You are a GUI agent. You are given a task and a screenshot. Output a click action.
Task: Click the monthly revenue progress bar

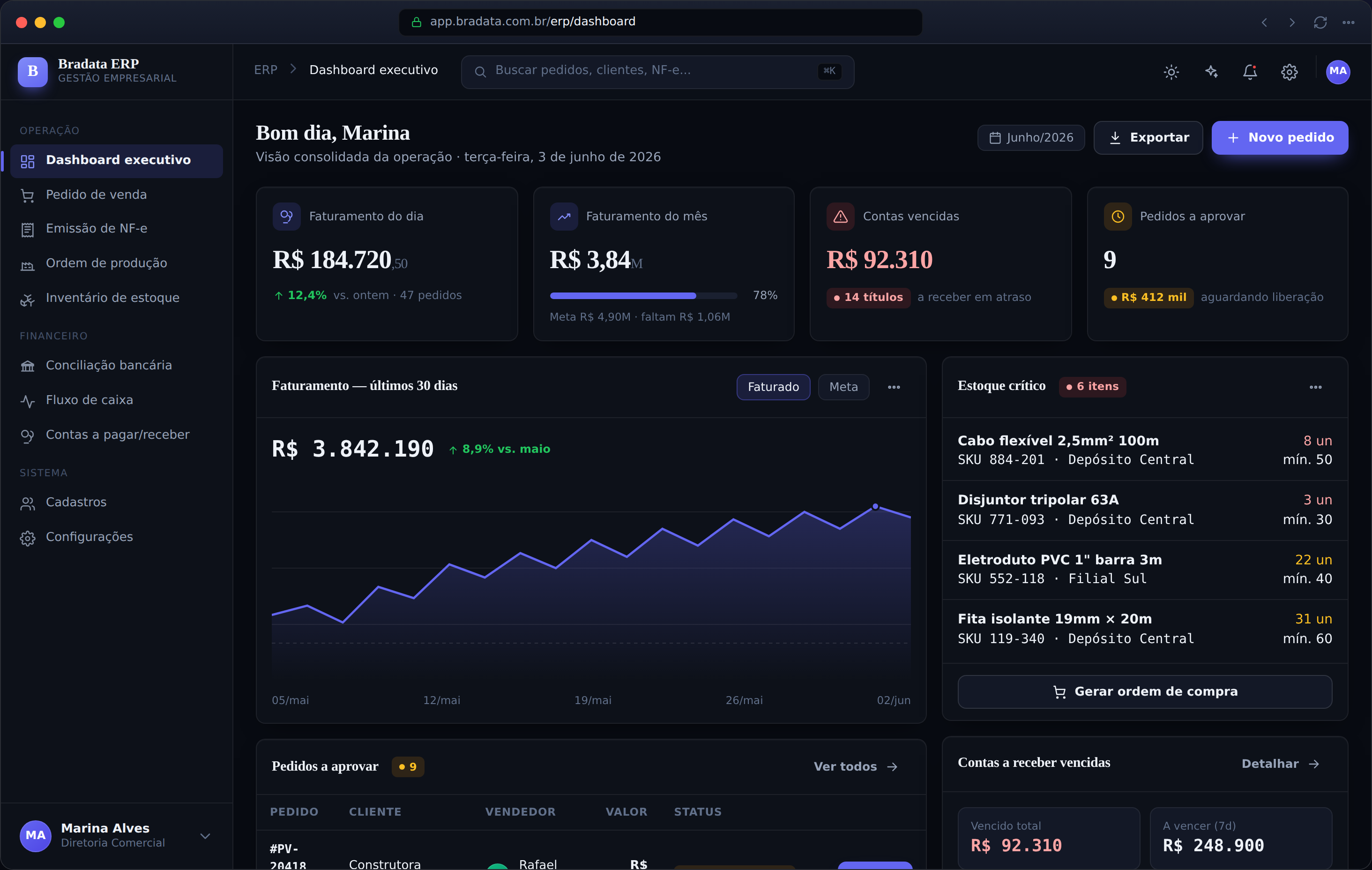pos(643,296)
